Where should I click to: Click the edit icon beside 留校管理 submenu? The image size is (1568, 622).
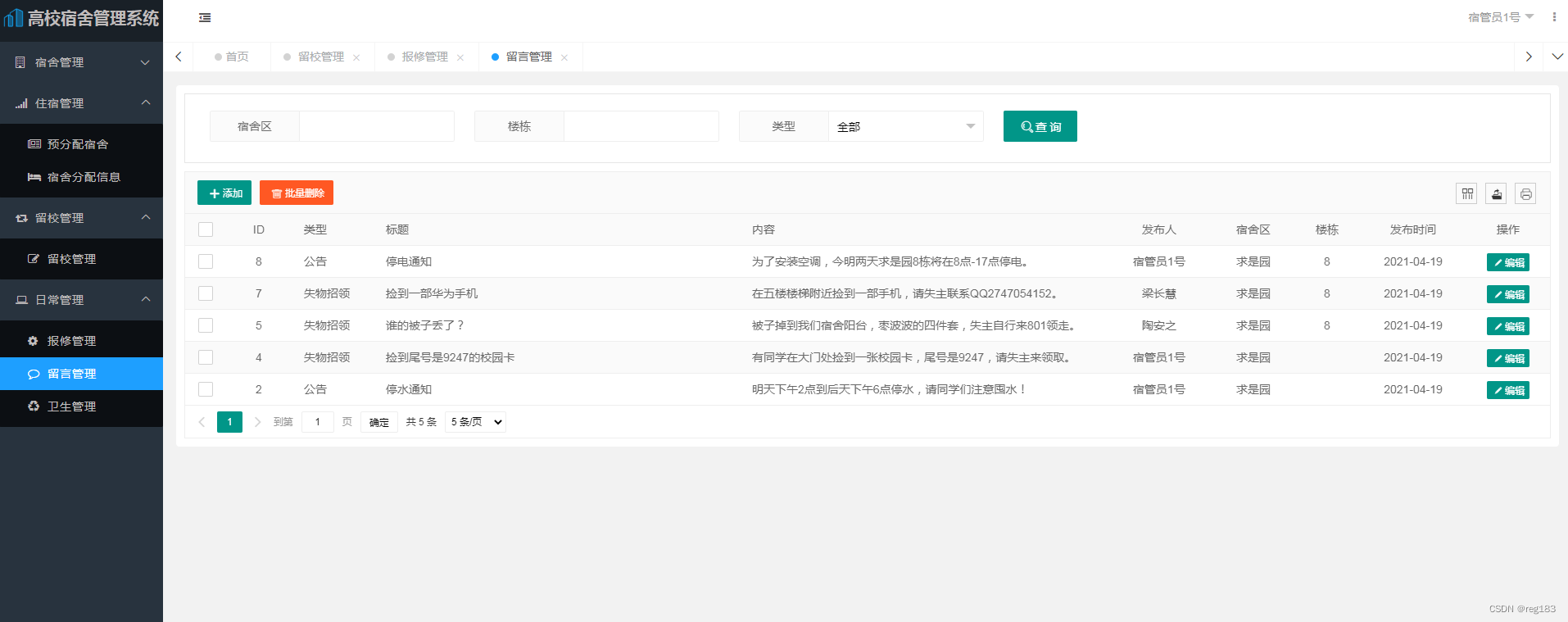(34, 259)
